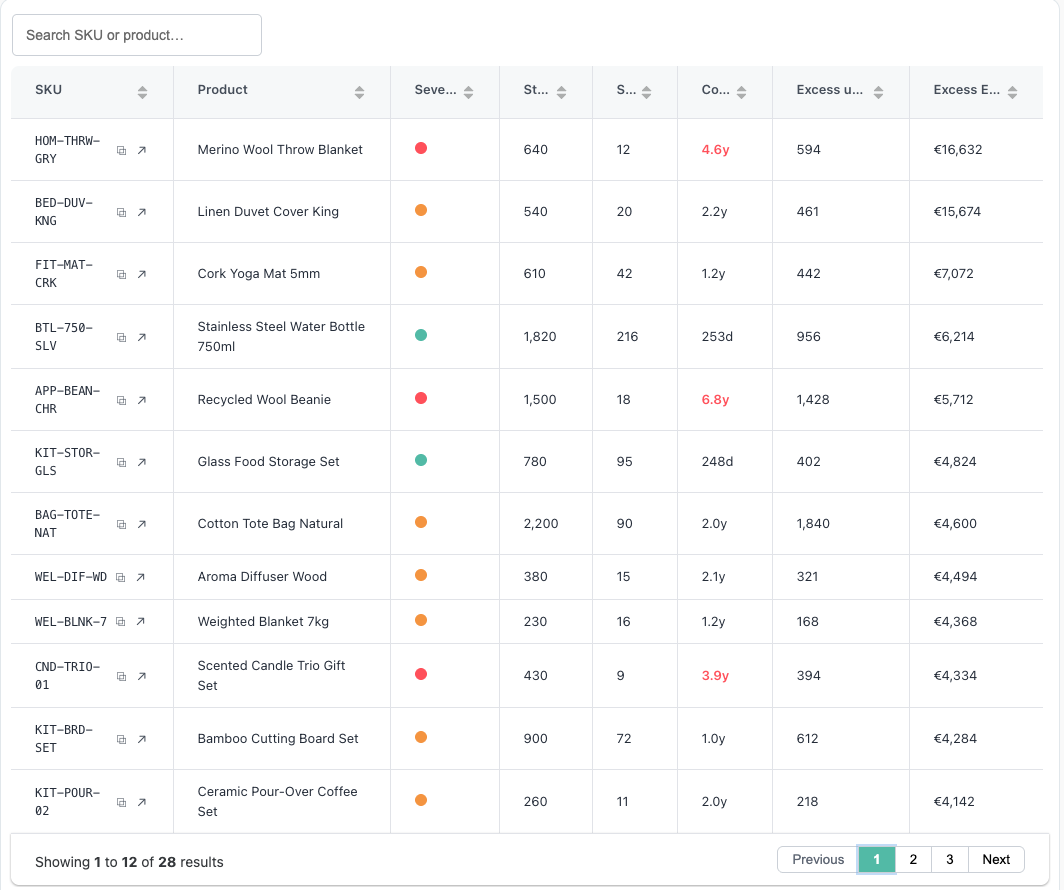This screenshot has height=890, width=1064.
Task: Open BAG-TOTE-NAT external link arrow
Action: click(142, 524)
